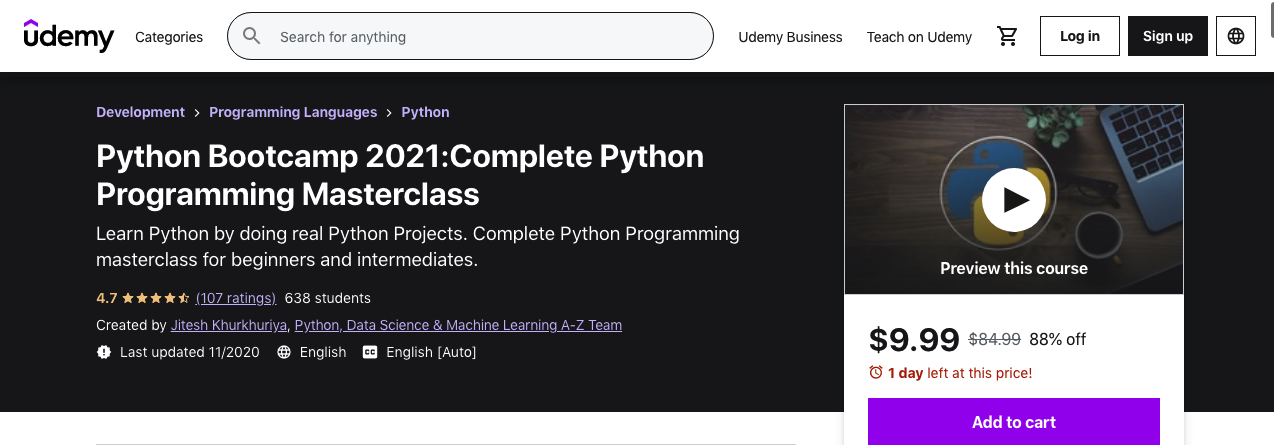This screenshot has height=445, width=1274.
Task: Click the Sign up button
Action: (1168, 36)
